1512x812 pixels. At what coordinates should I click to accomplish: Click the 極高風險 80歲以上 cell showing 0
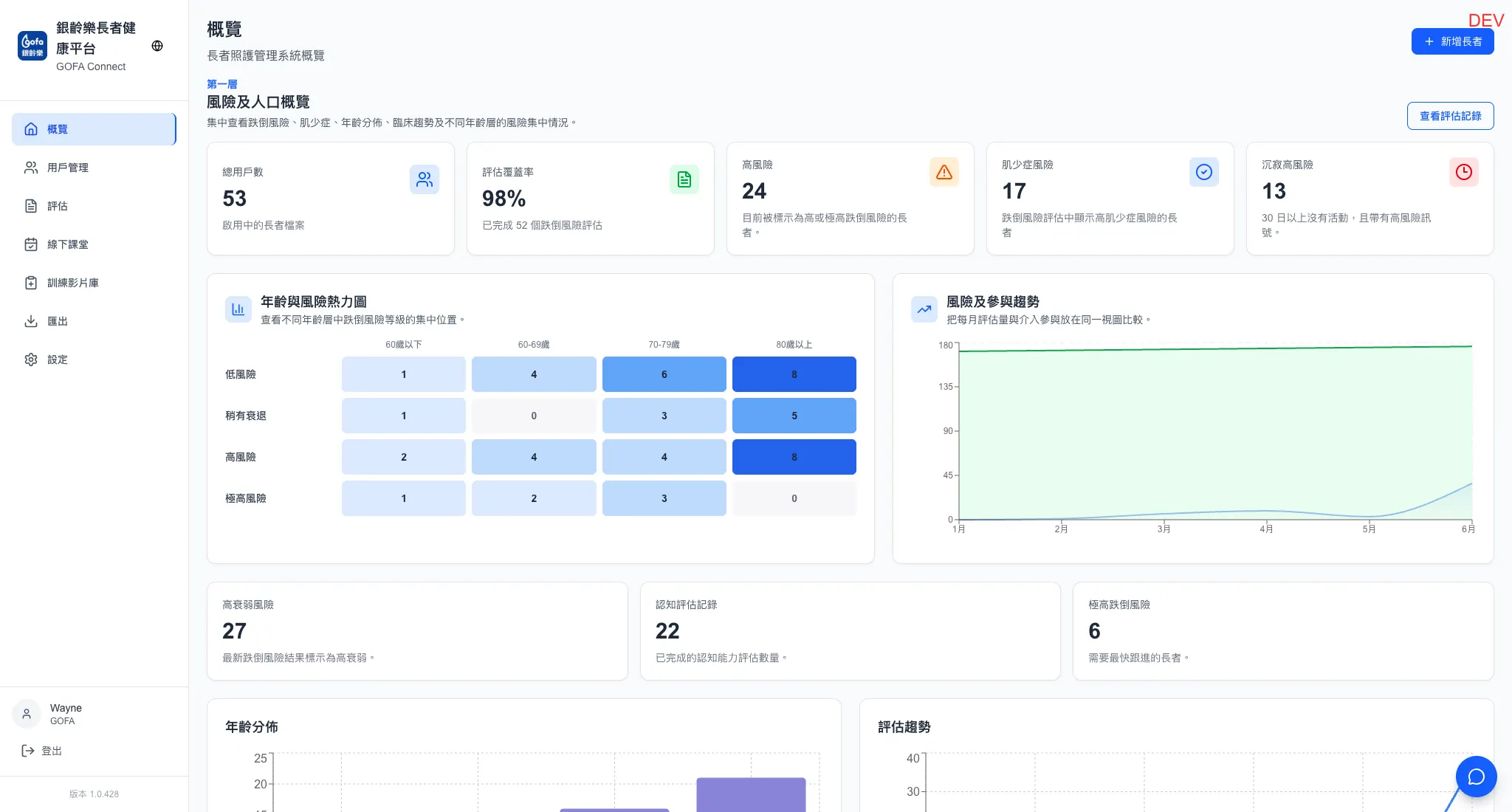pos(794,498)
